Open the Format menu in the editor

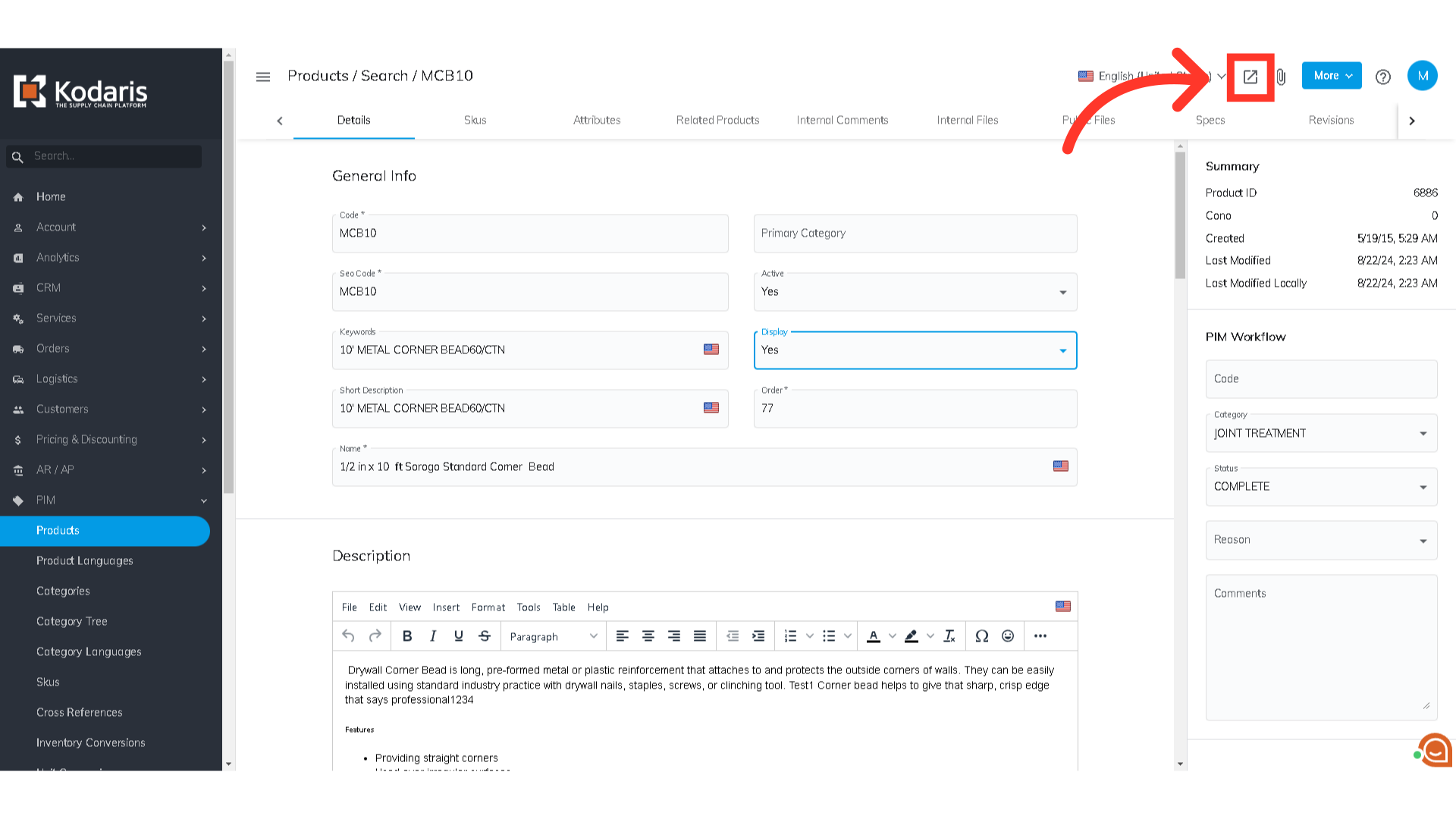pos(488,607)
